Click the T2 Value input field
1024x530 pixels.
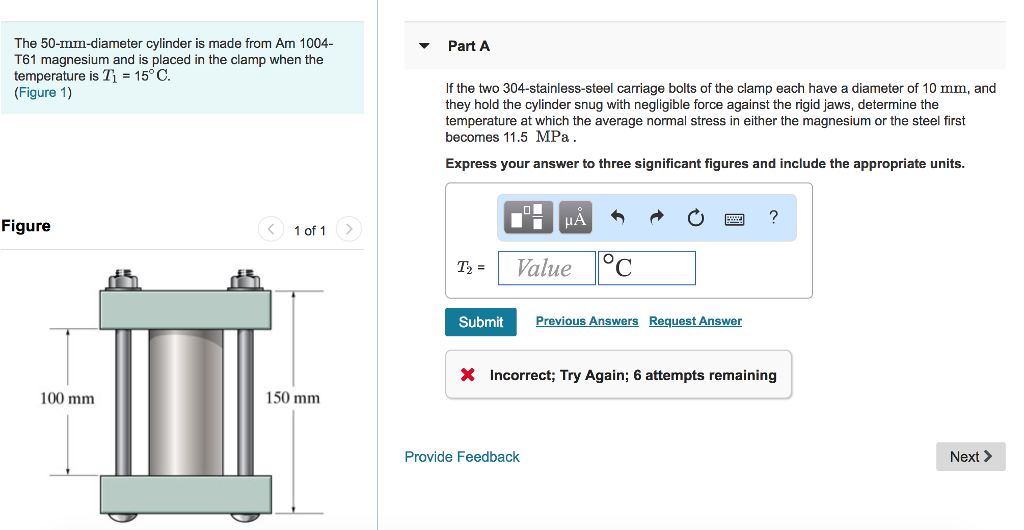547,268
